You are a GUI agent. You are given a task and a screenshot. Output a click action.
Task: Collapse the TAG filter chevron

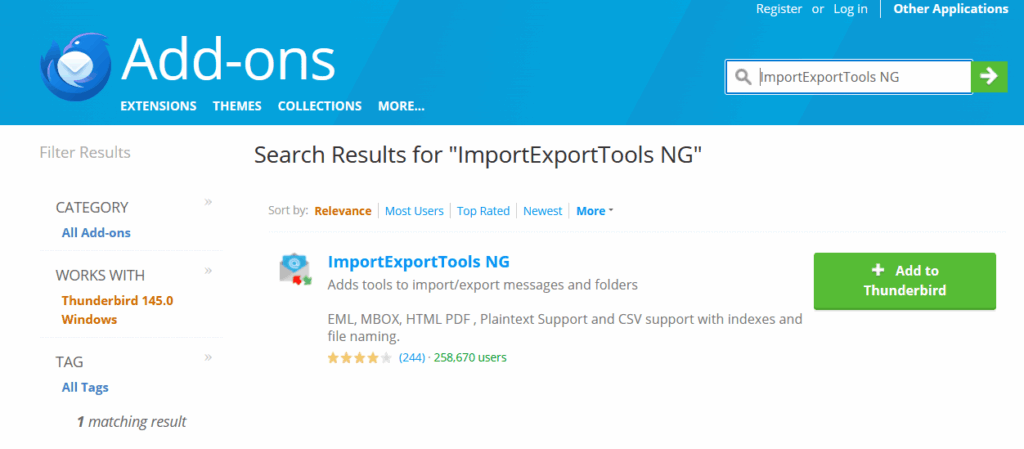tap(208, 357)
